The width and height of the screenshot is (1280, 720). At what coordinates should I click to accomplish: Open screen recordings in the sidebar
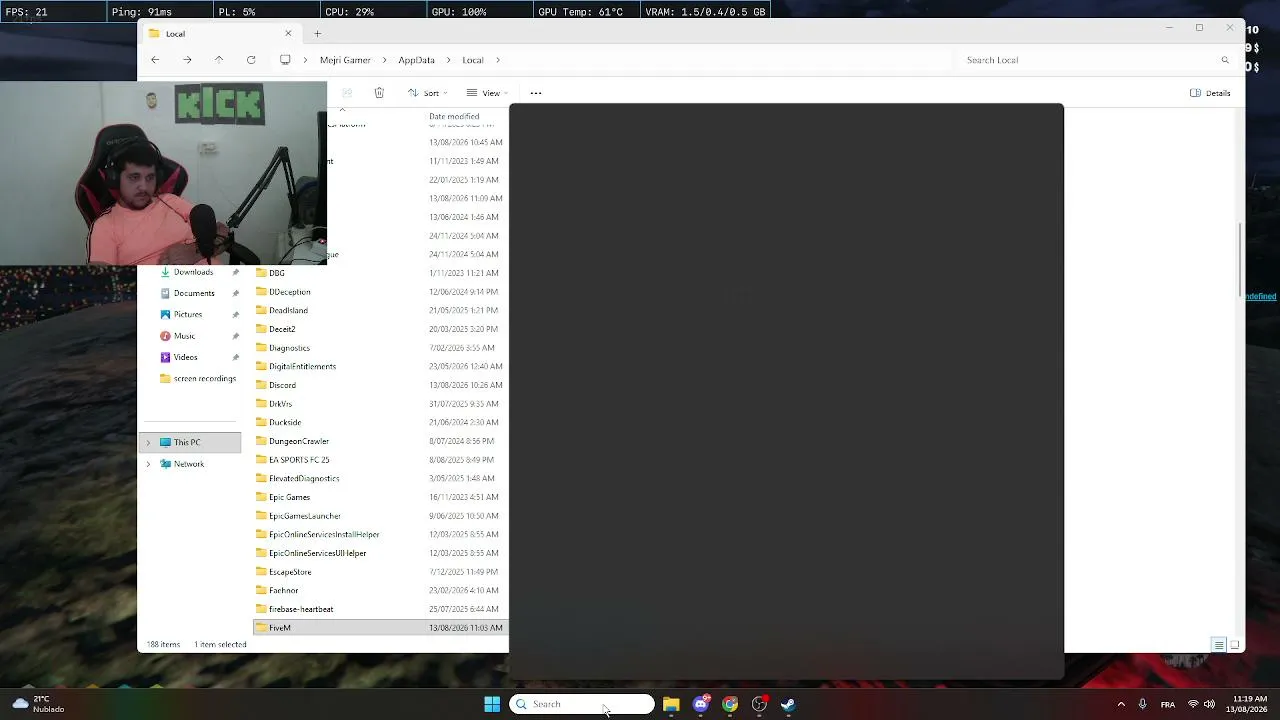204,378
